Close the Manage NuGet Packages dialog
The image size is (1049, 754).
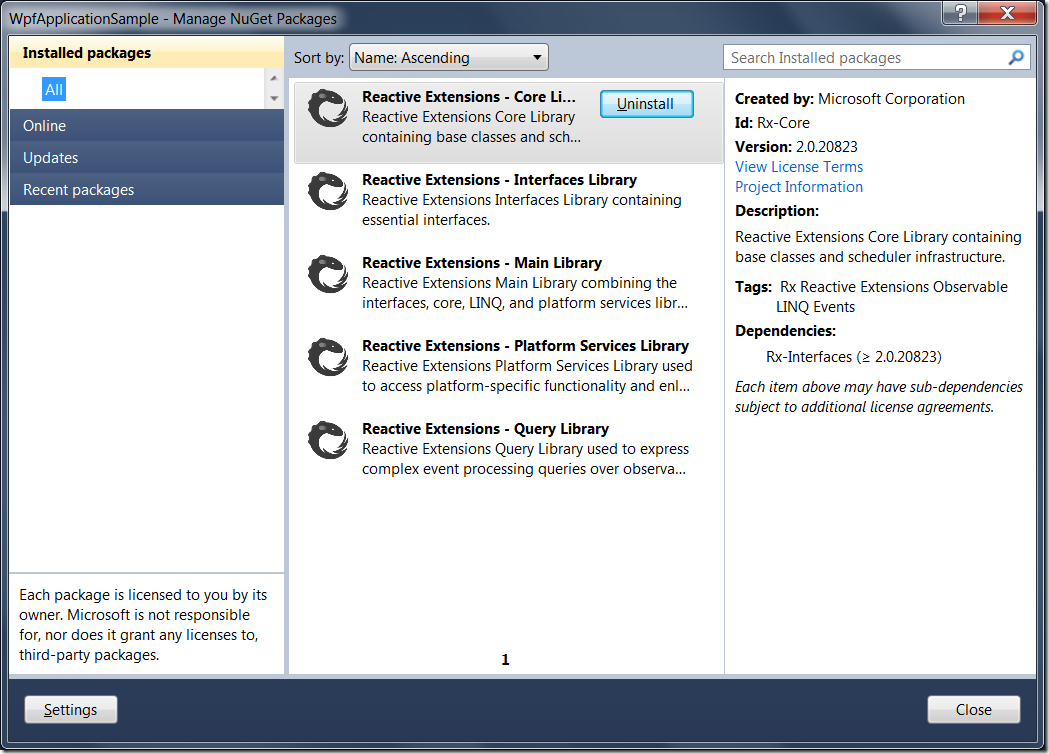973,710
